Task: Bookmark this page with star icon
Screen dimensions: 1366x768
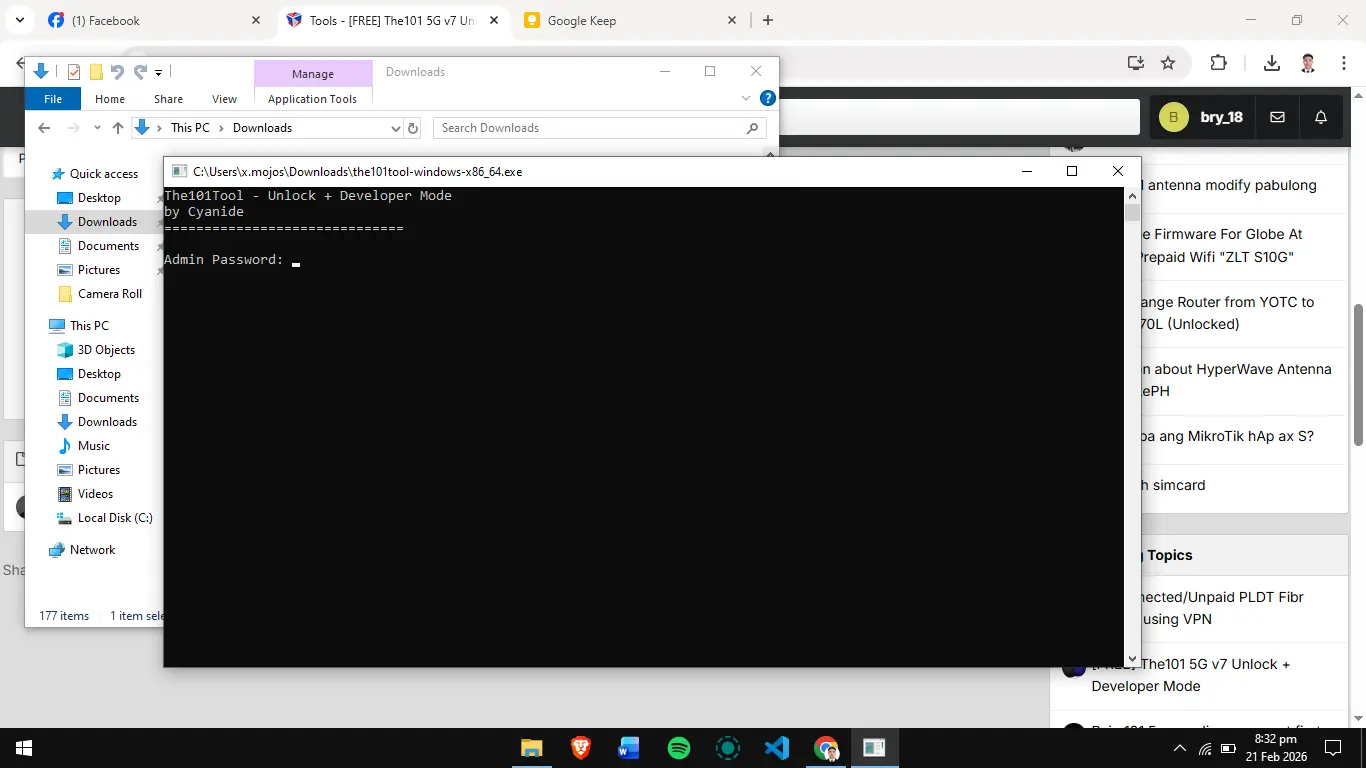Action: [x=1167, y=63]
